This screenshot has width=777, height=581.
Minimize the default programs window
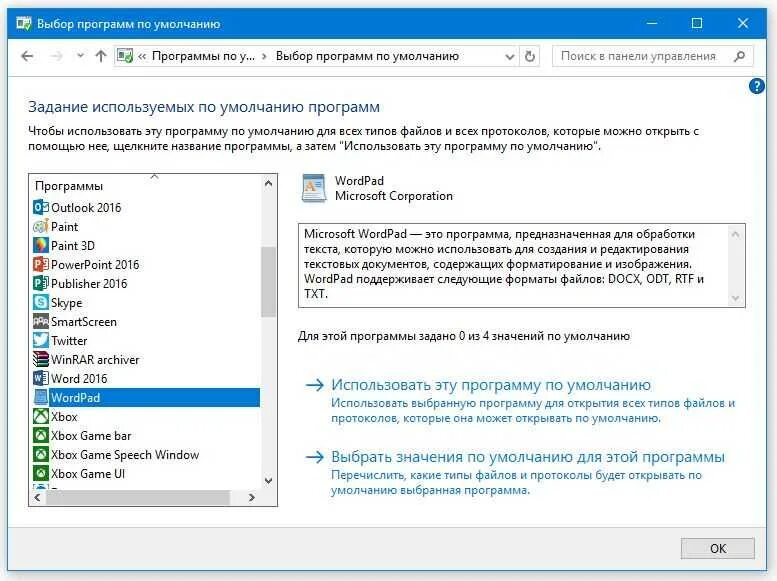click(x=652, y=23)
